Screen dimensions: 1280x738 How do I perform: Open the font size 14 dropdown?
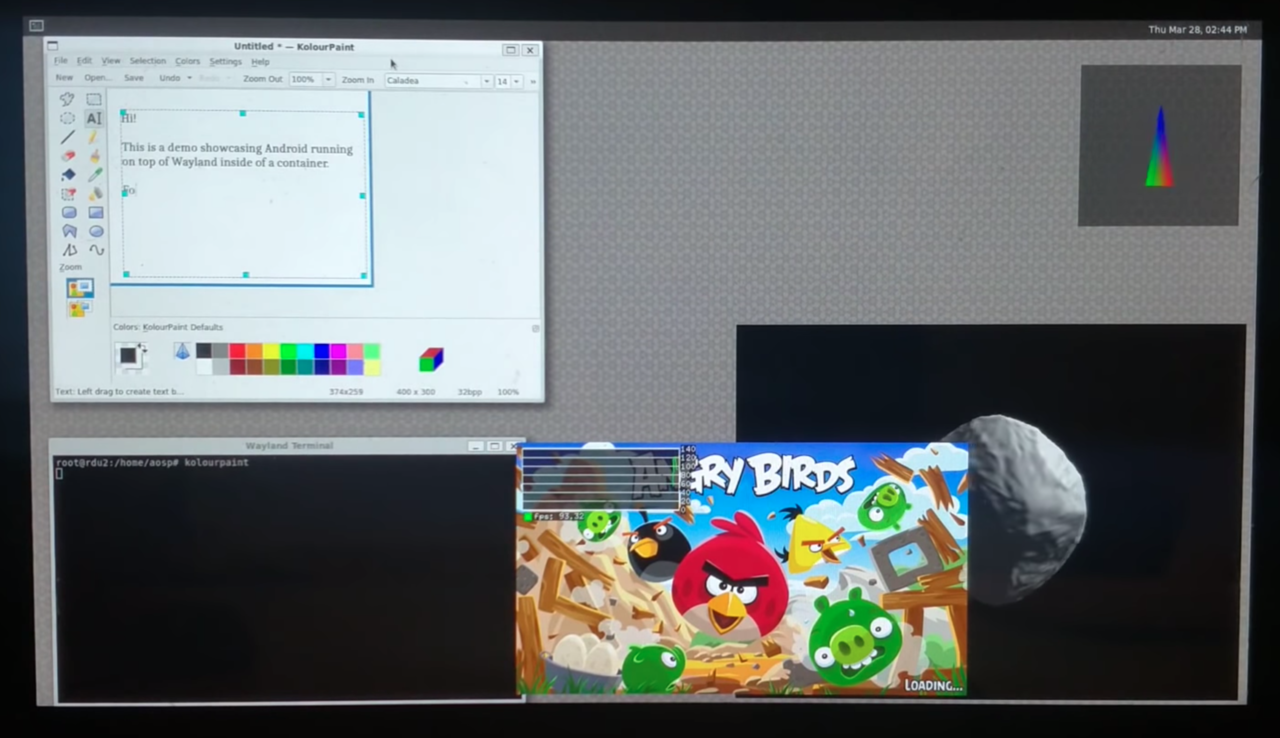[x=516, y=81]
